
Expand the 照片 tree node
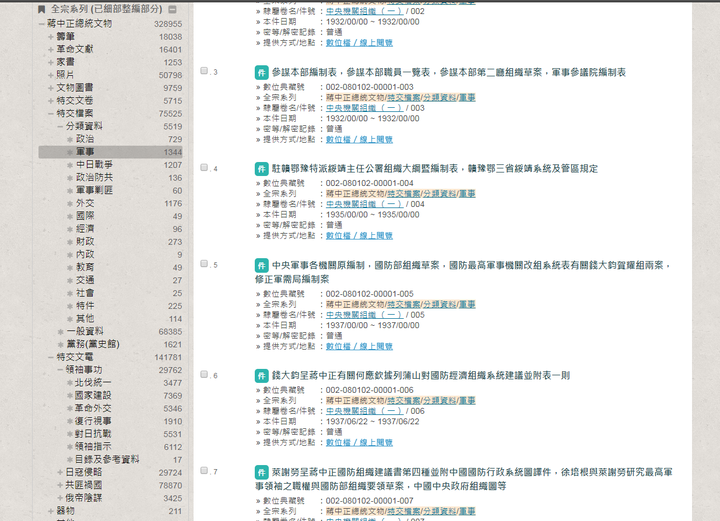click(51, 75)
